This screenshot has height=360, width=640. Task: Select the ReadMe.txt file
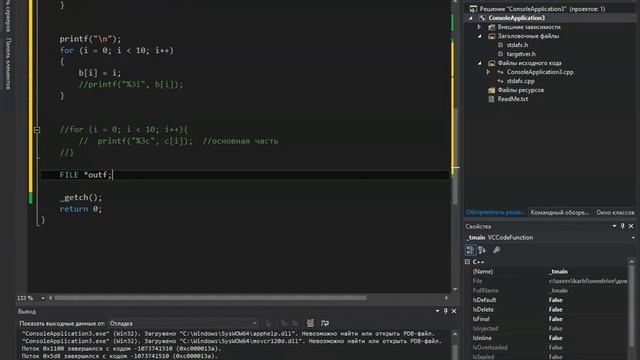513,99
